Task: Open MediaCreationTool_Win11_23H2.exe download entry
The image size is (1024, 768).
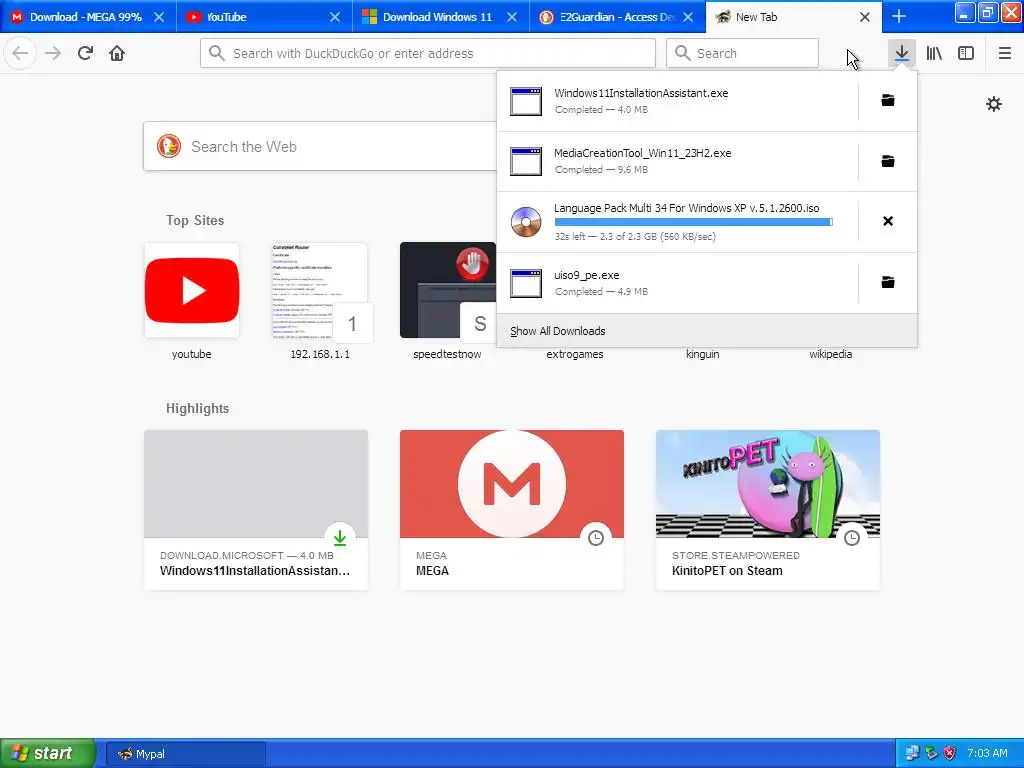Action: [677, 161]
